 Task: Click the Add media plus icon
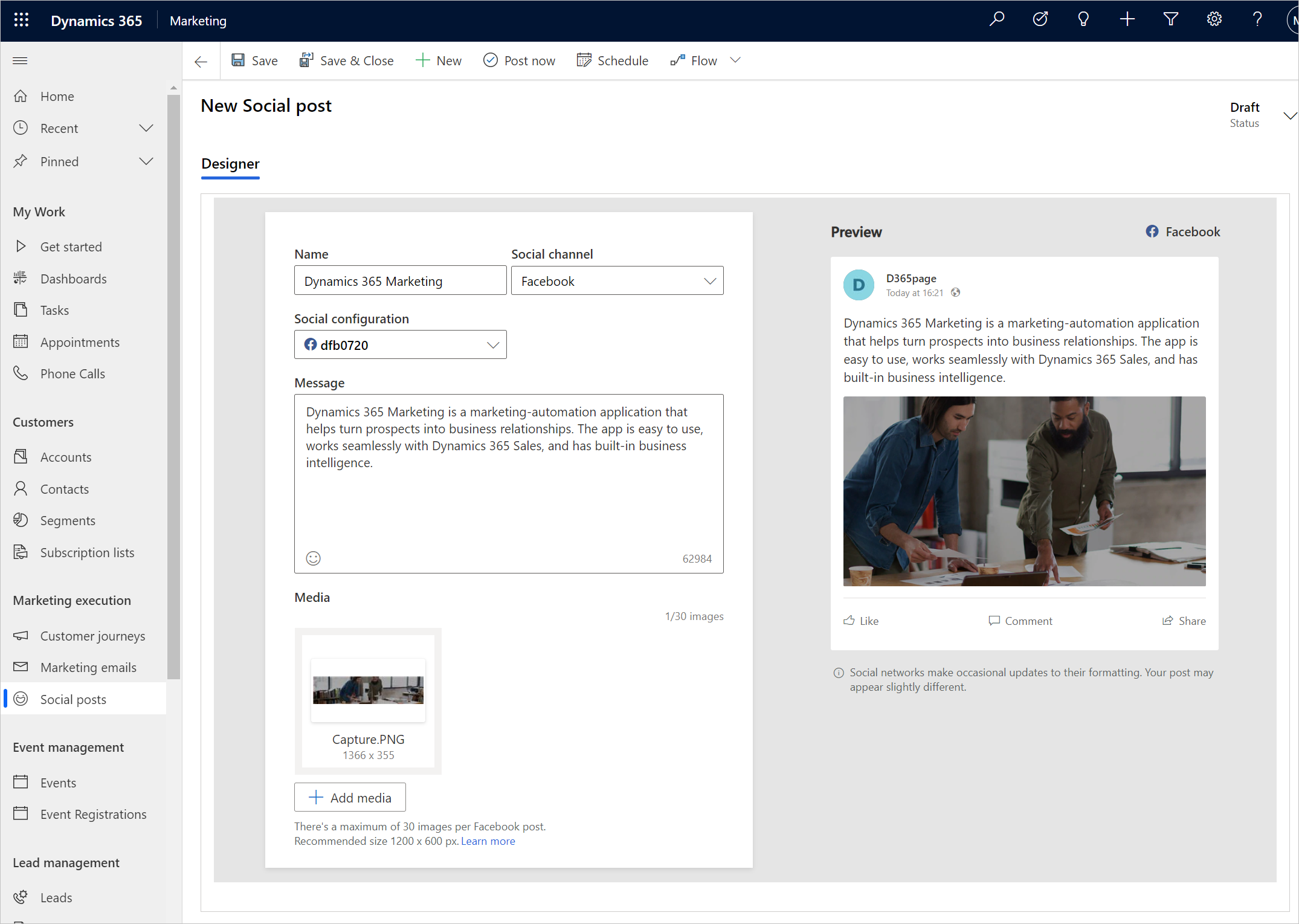[x=313, y=797]
